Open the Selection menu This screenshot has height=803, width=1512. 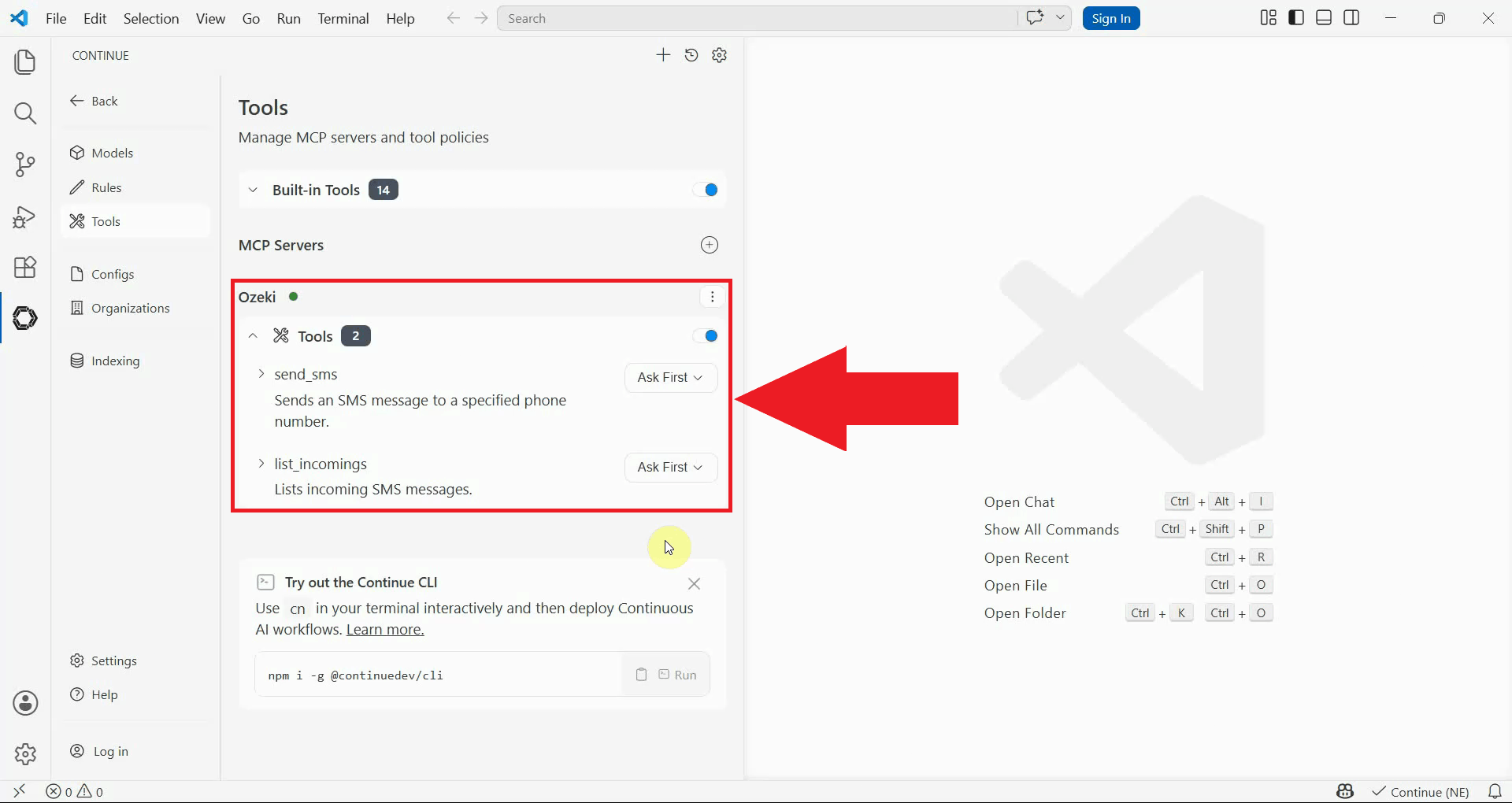coord(151,18)
